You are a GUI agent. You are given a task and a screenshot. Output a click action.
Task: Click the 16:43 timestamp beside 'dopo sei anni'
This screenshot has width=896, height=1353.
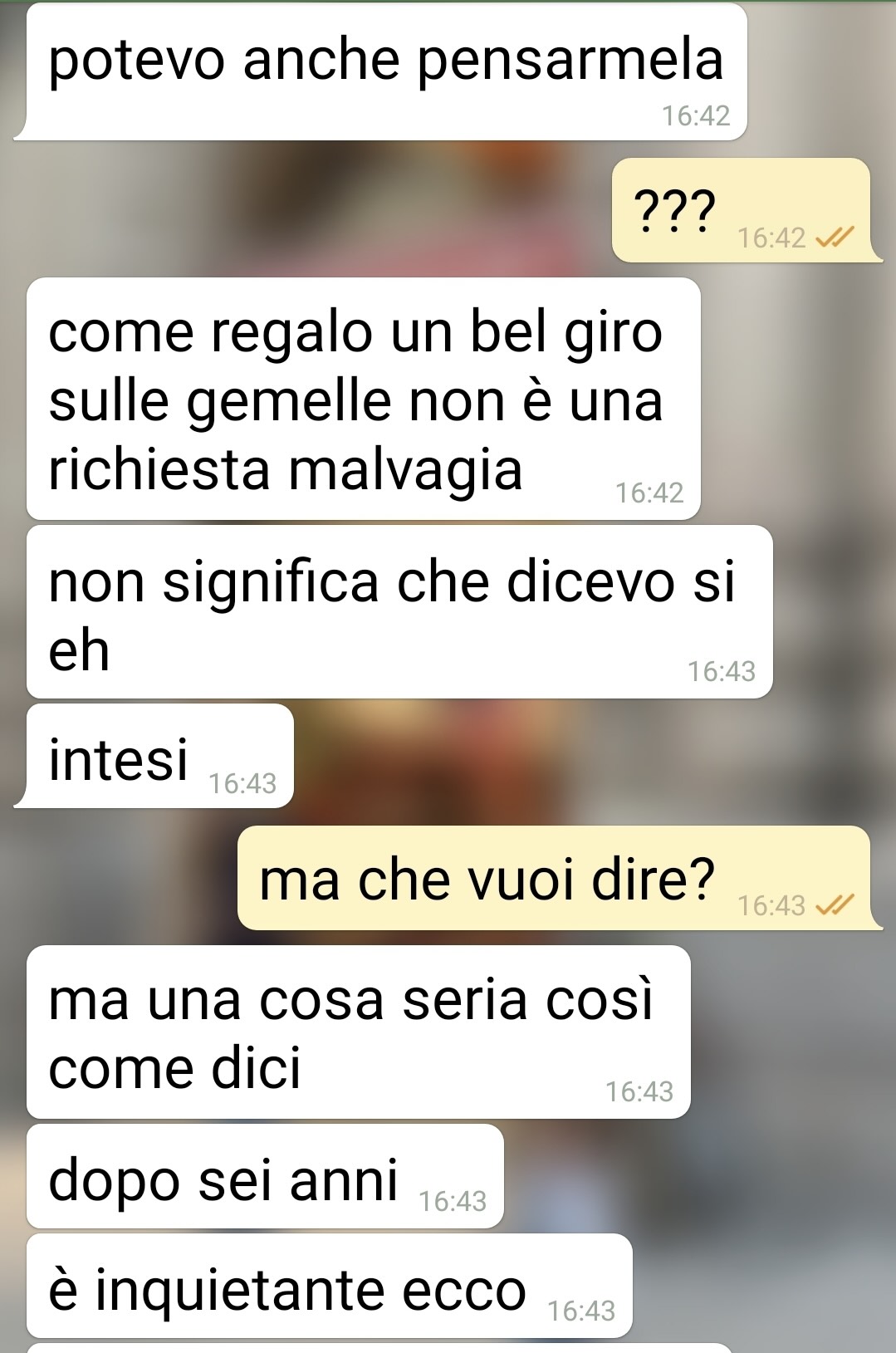pos(453,1201)
